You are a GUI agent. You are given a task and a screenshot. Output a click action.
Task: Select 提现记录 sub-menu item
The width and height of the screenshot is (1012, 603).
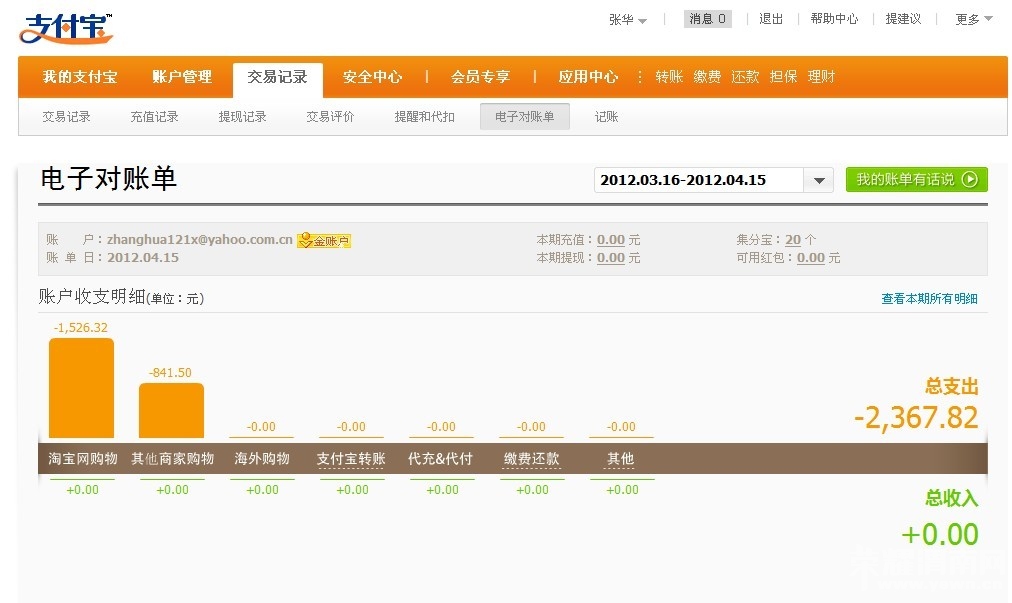coord(242,117)
